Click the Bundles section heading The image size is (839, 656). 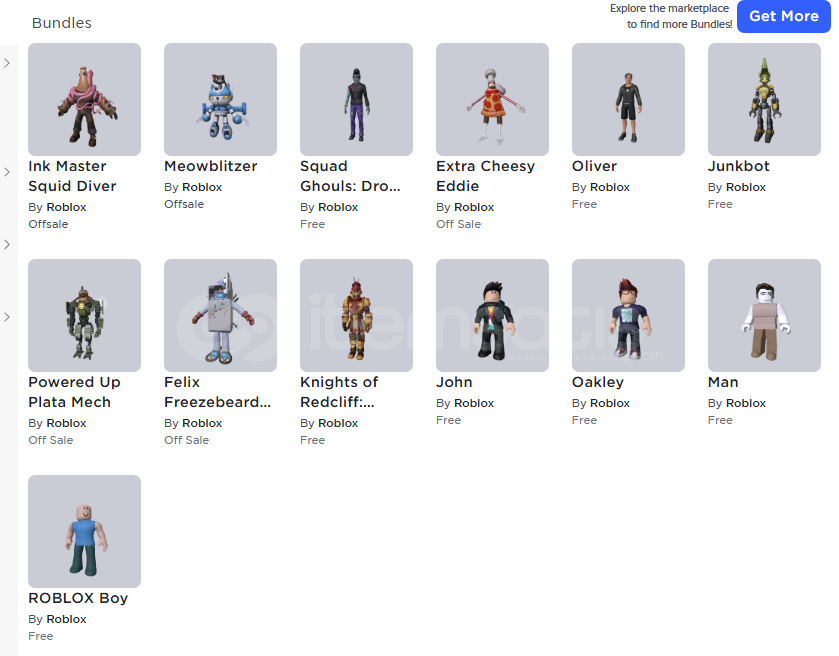(62, 23)
